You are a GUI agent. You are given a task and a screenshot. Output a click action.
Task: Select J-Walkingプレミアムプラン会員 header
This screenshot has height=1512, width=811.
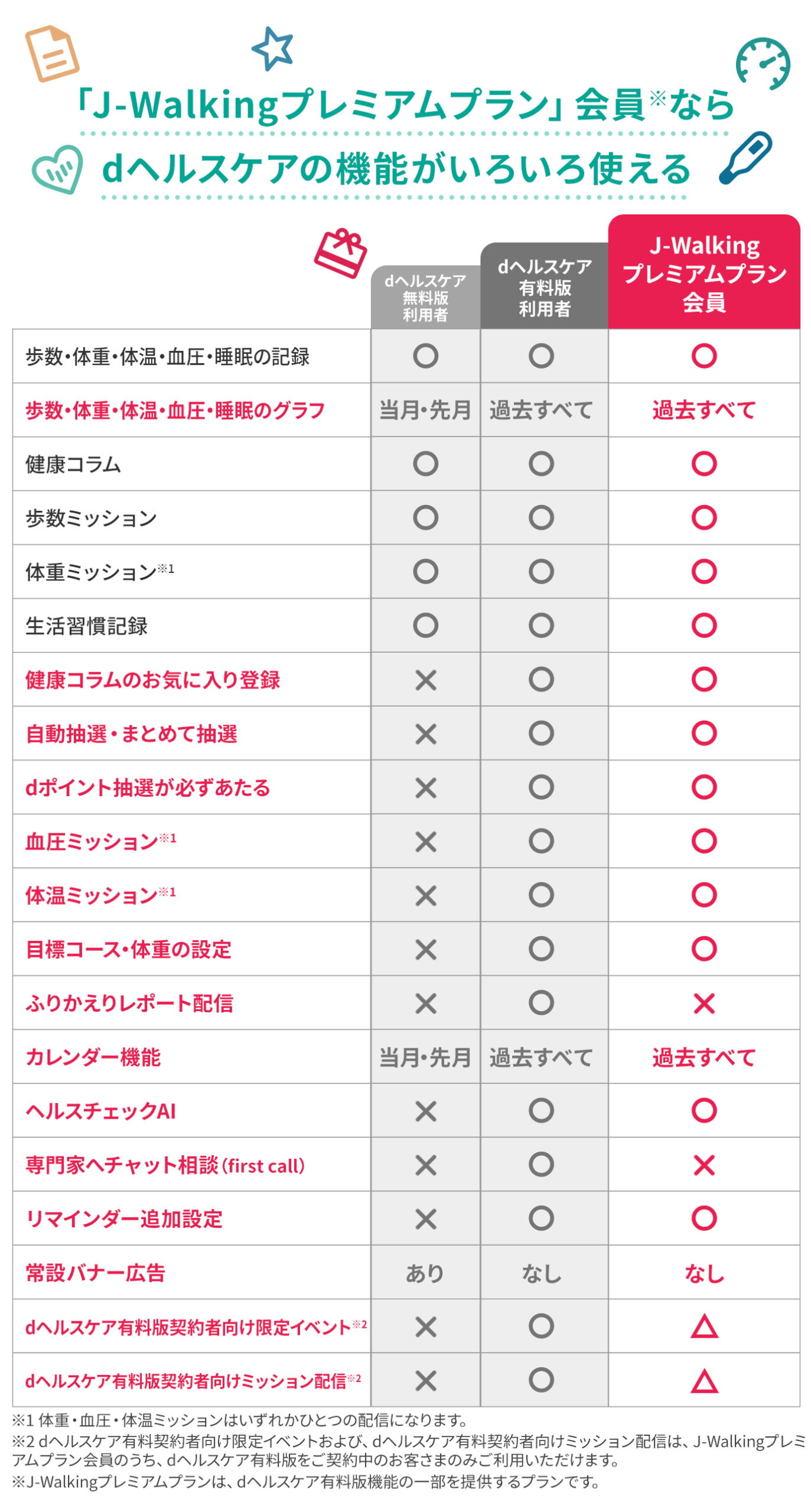(x=703, y=272)
